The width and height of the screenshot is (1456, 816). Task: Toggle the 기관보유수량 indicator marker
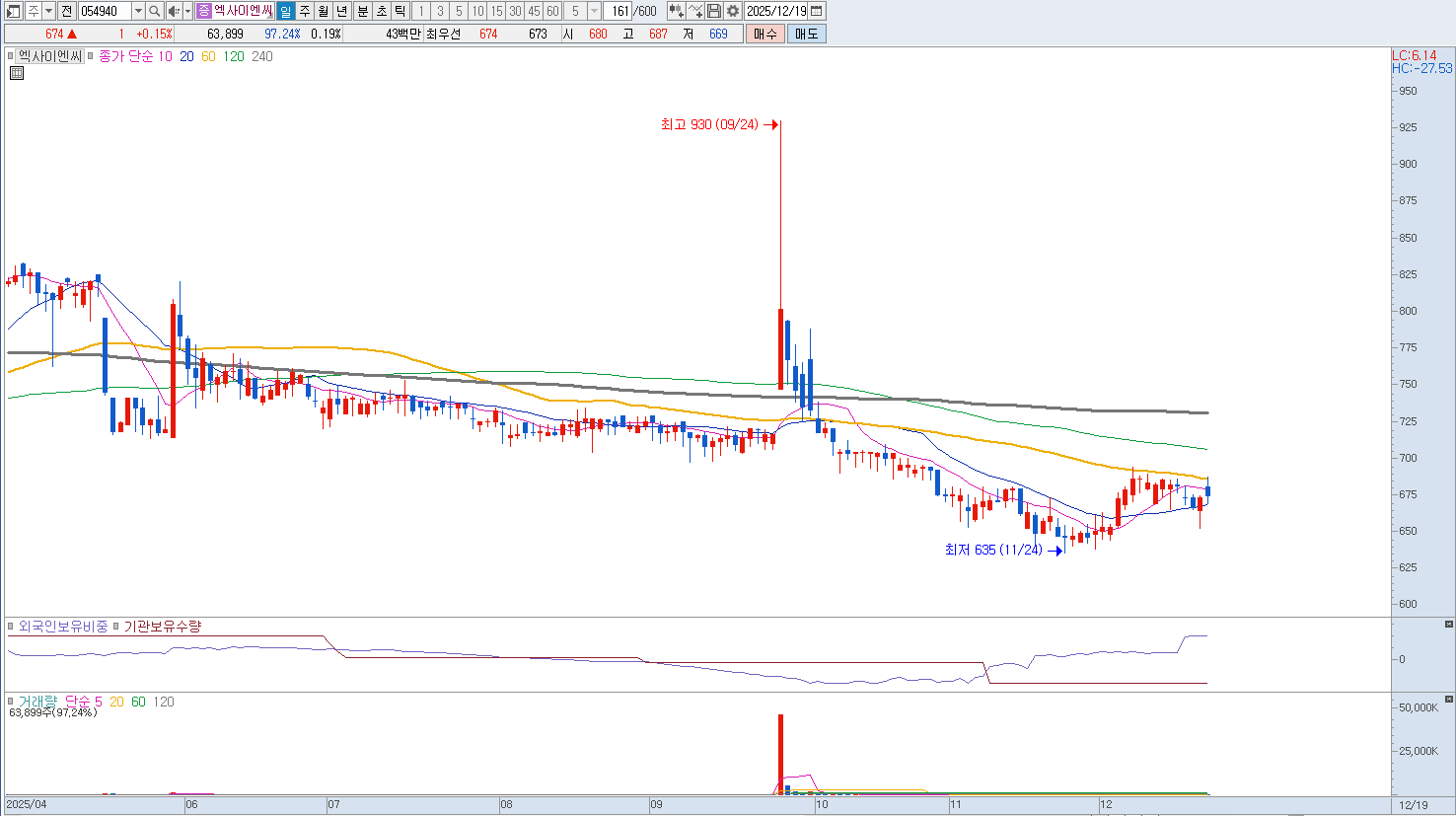(x=115, y=627)
